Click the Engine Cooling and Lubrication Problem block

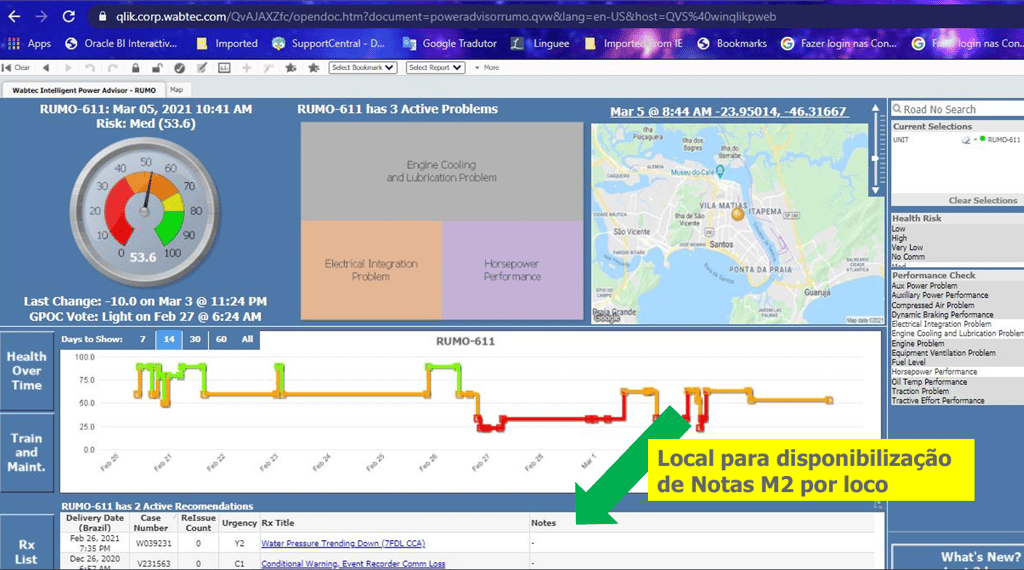coord(441,172)
